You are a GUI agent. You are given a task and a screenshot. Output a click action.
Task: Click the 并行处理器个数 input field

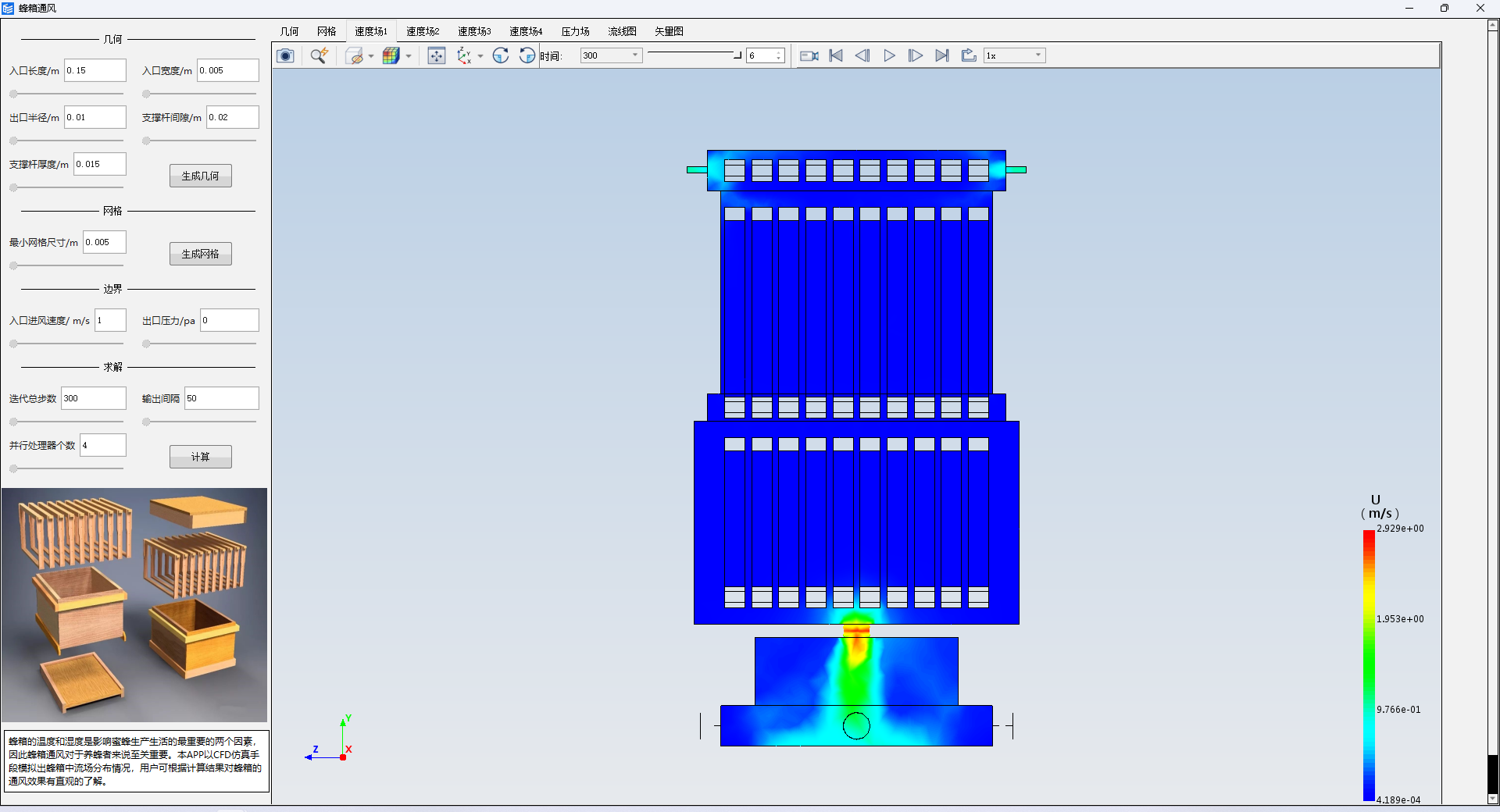coord(102,445)
